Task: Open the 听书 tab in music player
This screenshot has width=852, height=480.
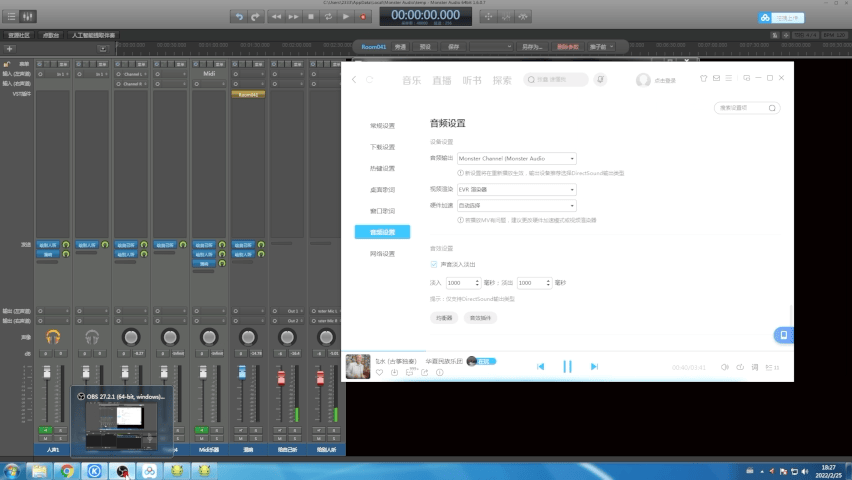Action: pyautogui.click(x=472, y=80)
